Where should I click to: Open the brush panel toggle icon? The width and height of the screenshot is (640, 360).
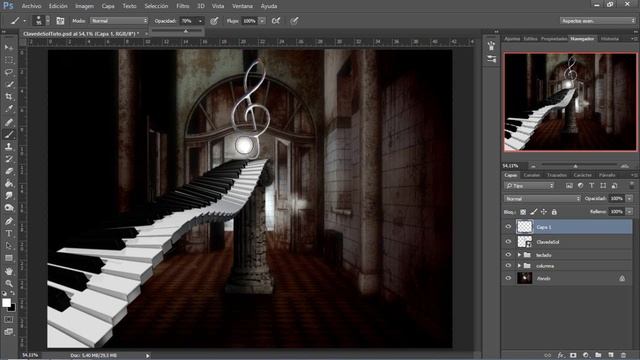(60, 21)
